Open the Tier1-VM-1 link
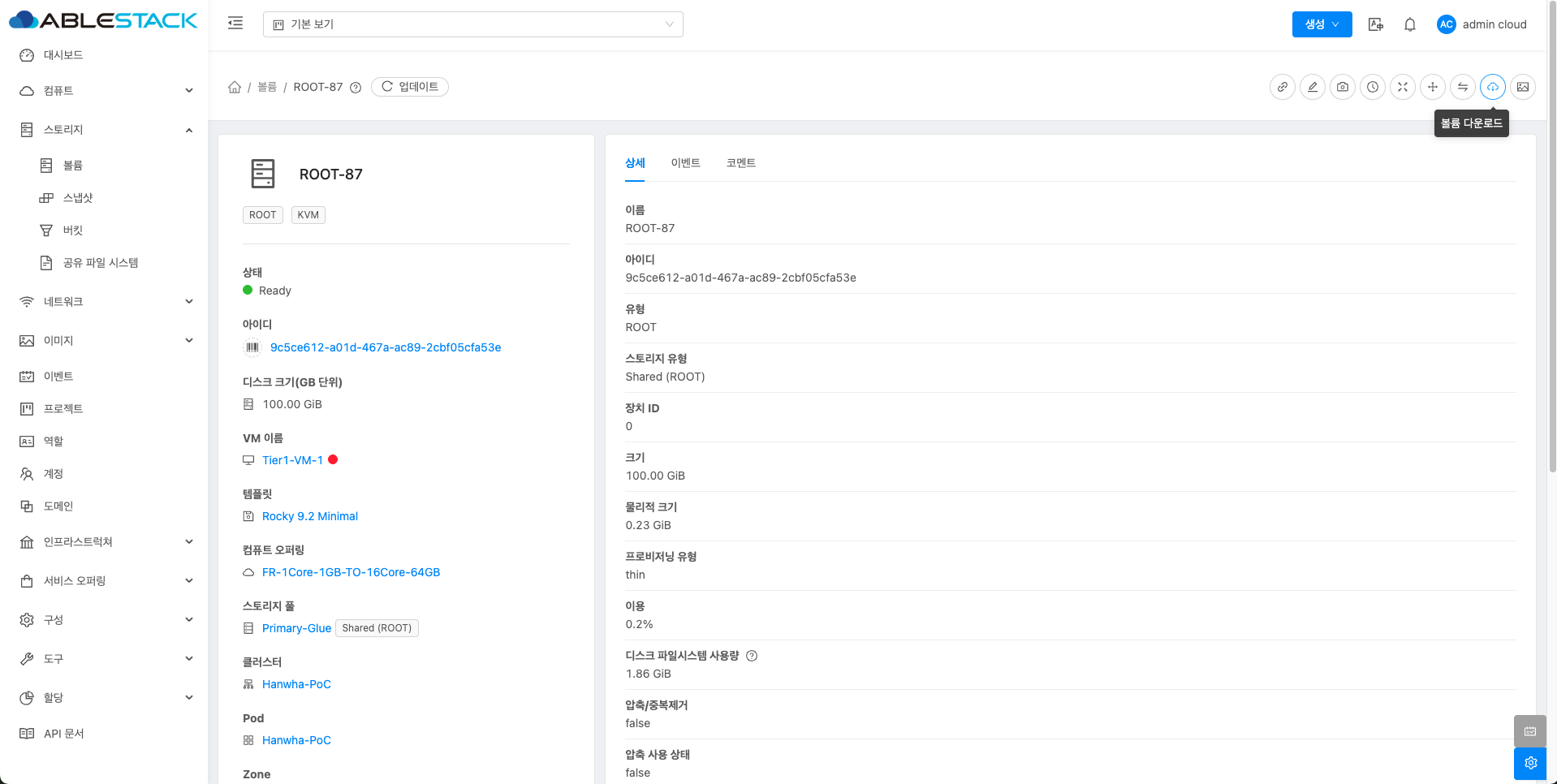The height and width of the screenshot is (784, 1557). coord(292,460)
